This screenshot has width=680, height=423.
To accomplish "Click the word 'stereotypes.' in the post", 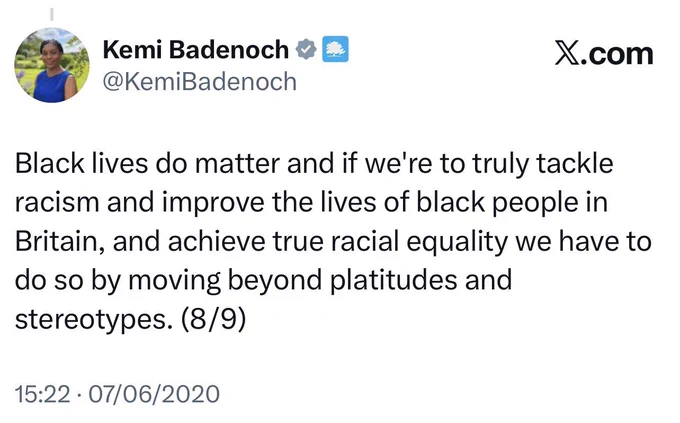I will coord(91,319).
